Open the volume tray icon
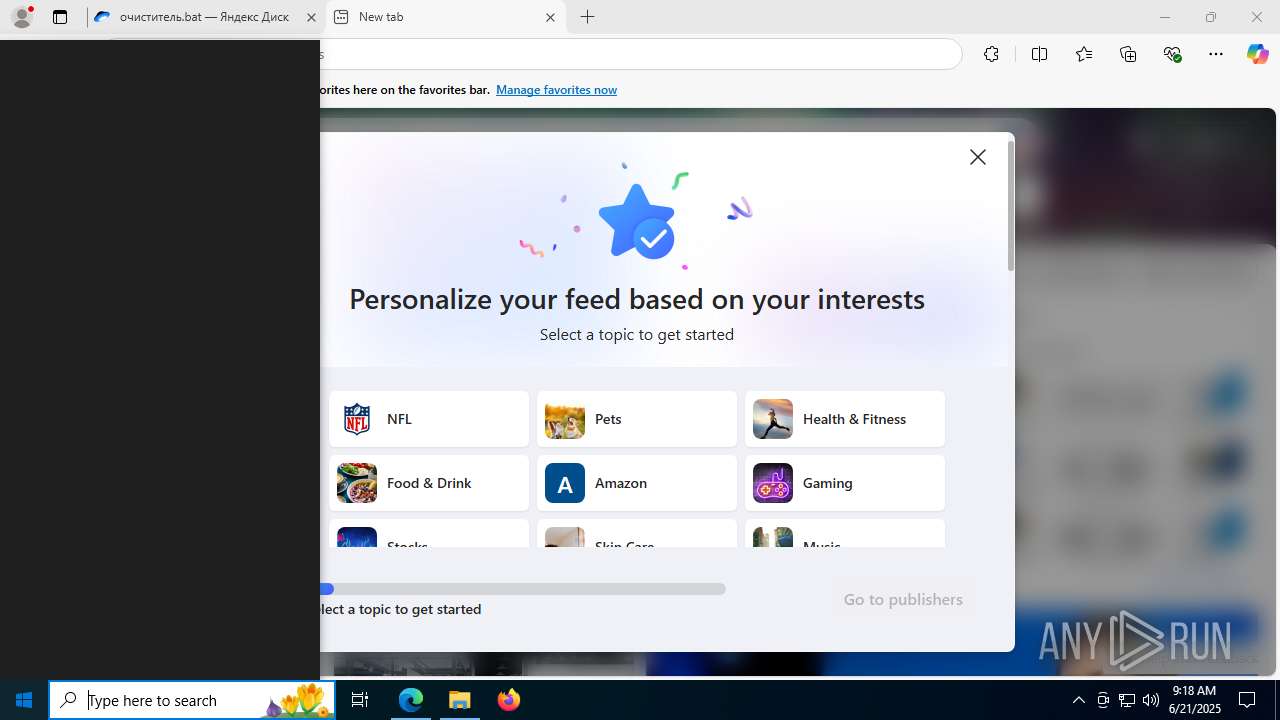1280x720 pixels. (1150, 700)
